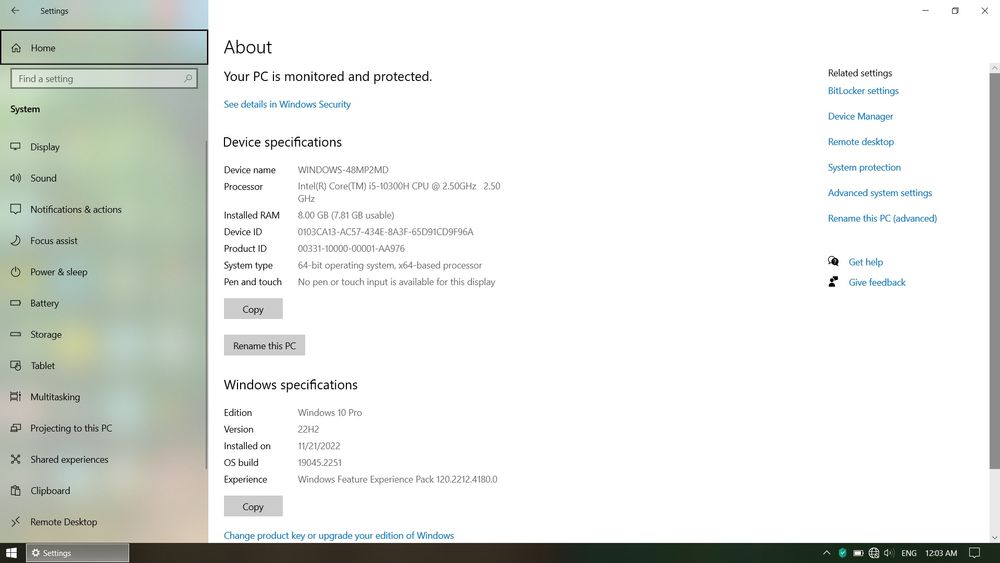1000x563 pixels.
Task: Click the main content vertical scrollbar
Action: (994, 271)
